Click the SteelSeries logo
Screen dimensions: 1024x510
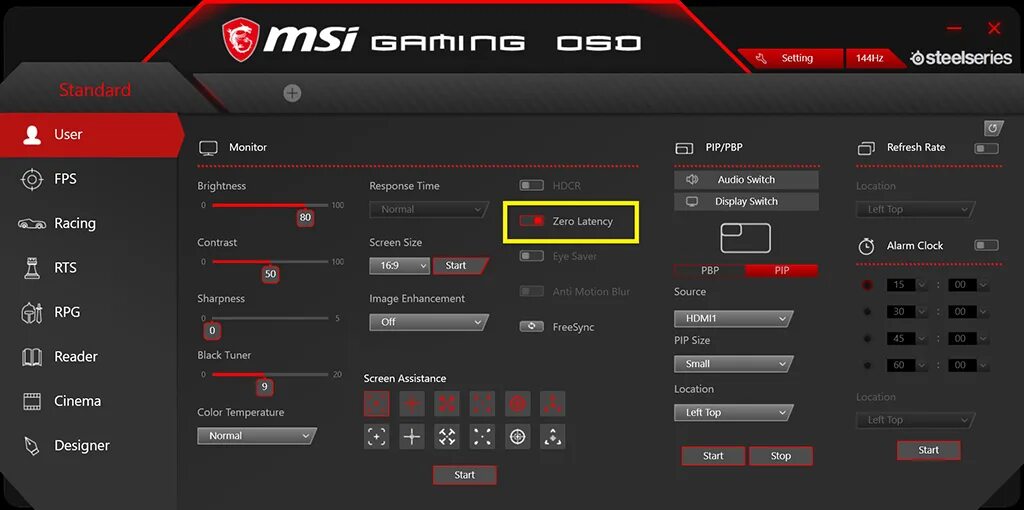click(961, 58)
